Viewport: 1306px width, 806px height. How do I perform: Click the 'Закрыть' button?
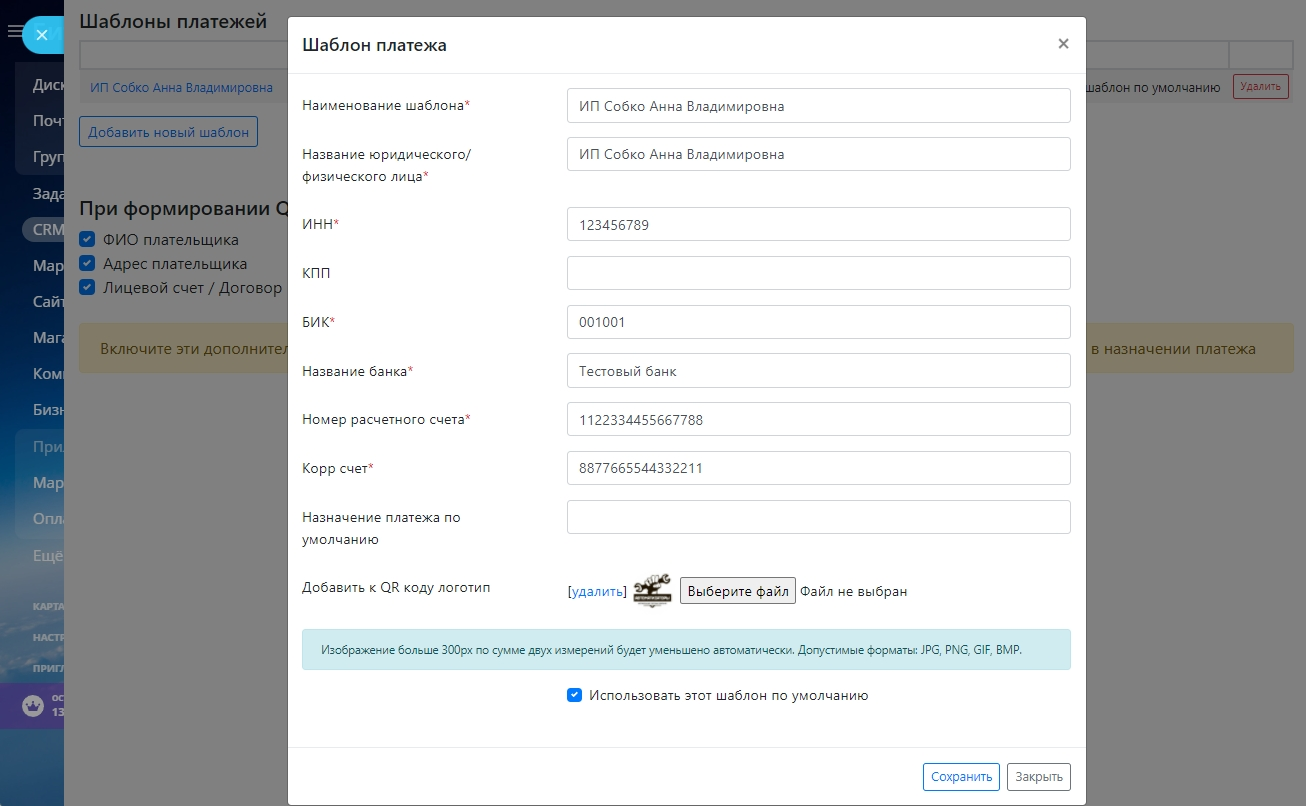point(1038,777)
